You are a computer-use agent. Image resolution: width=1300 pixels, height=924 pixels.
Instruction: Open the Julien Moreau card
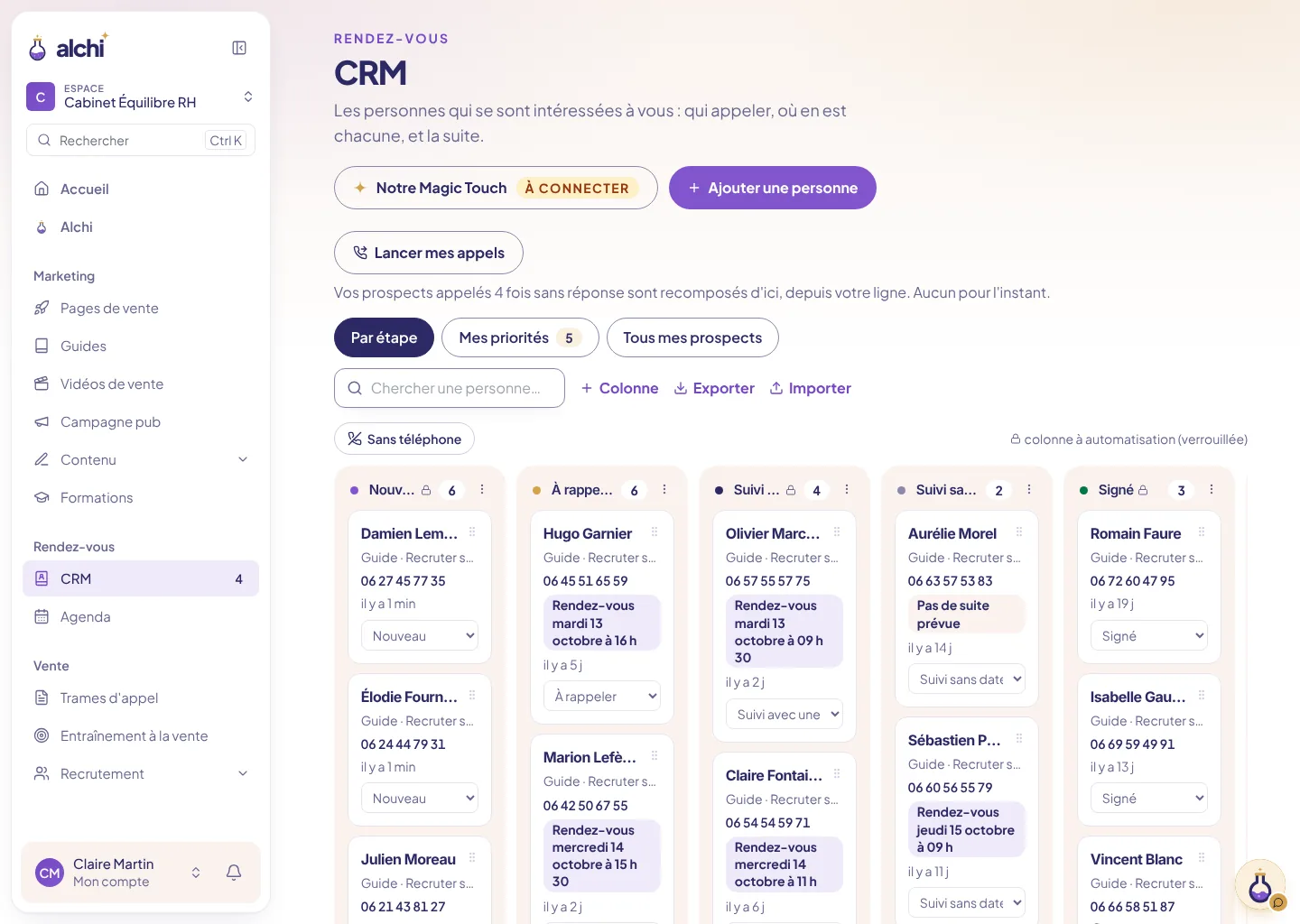point(420,881)
